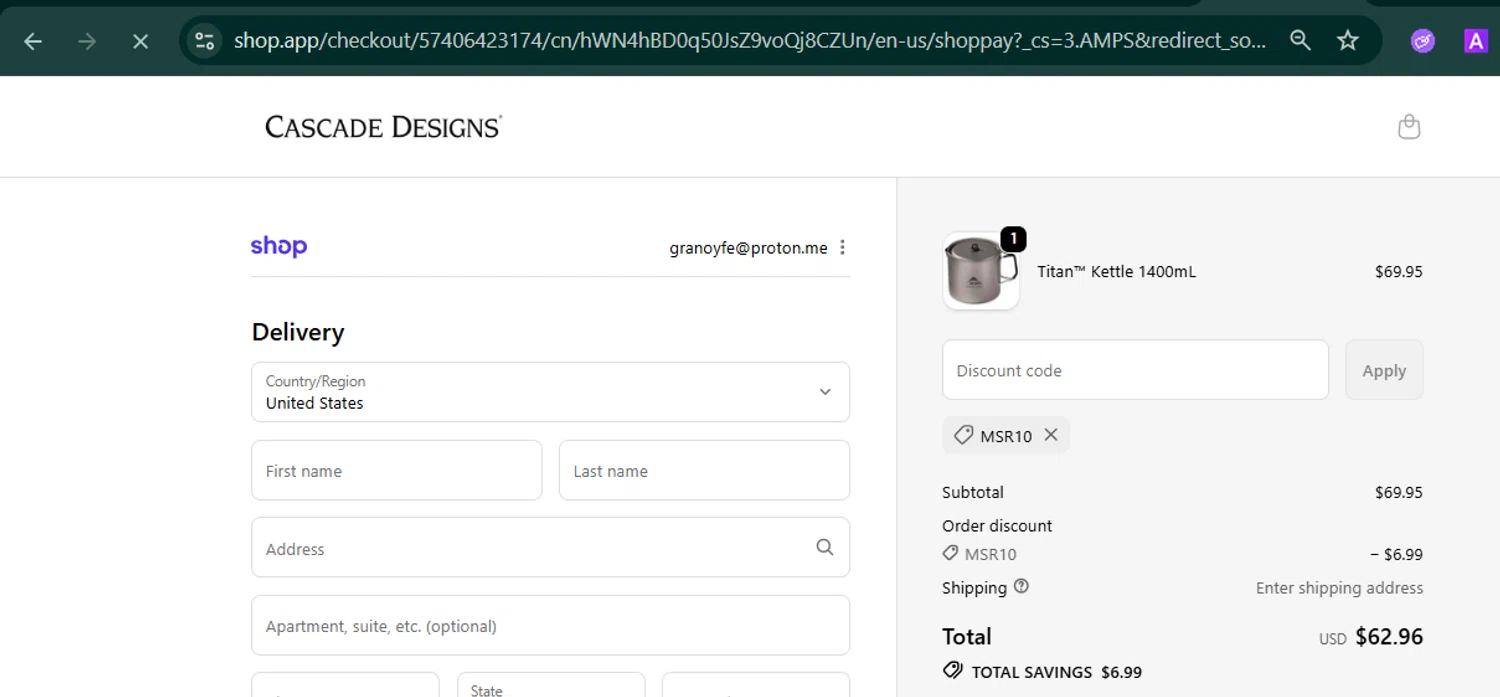The image size is (1500, 697).
Task: Go back to the previous page
Action: 33,41
